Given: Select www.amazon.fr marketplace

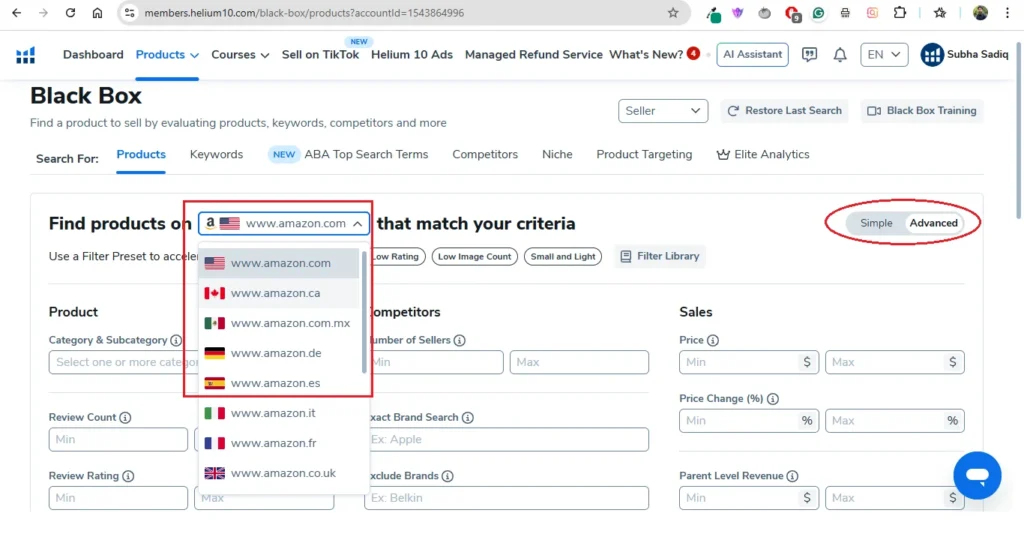Looking at the screenshot, I should (x=279, y=443).
